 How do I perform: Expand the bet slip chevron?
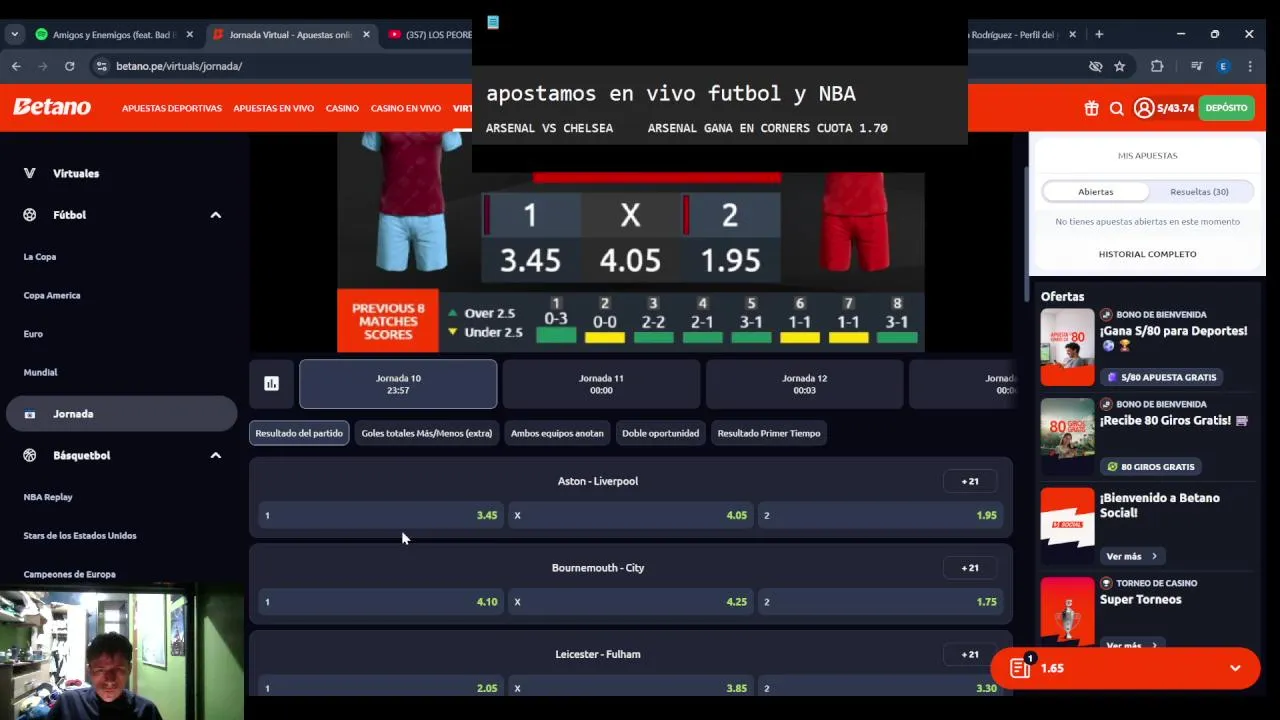pyautogui.click(x=1235, y=668)
